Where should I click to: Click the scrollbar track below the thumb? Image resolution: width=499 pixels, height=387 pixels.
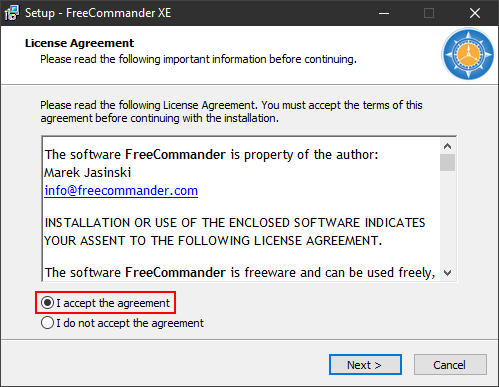click(x=448, y=218)
